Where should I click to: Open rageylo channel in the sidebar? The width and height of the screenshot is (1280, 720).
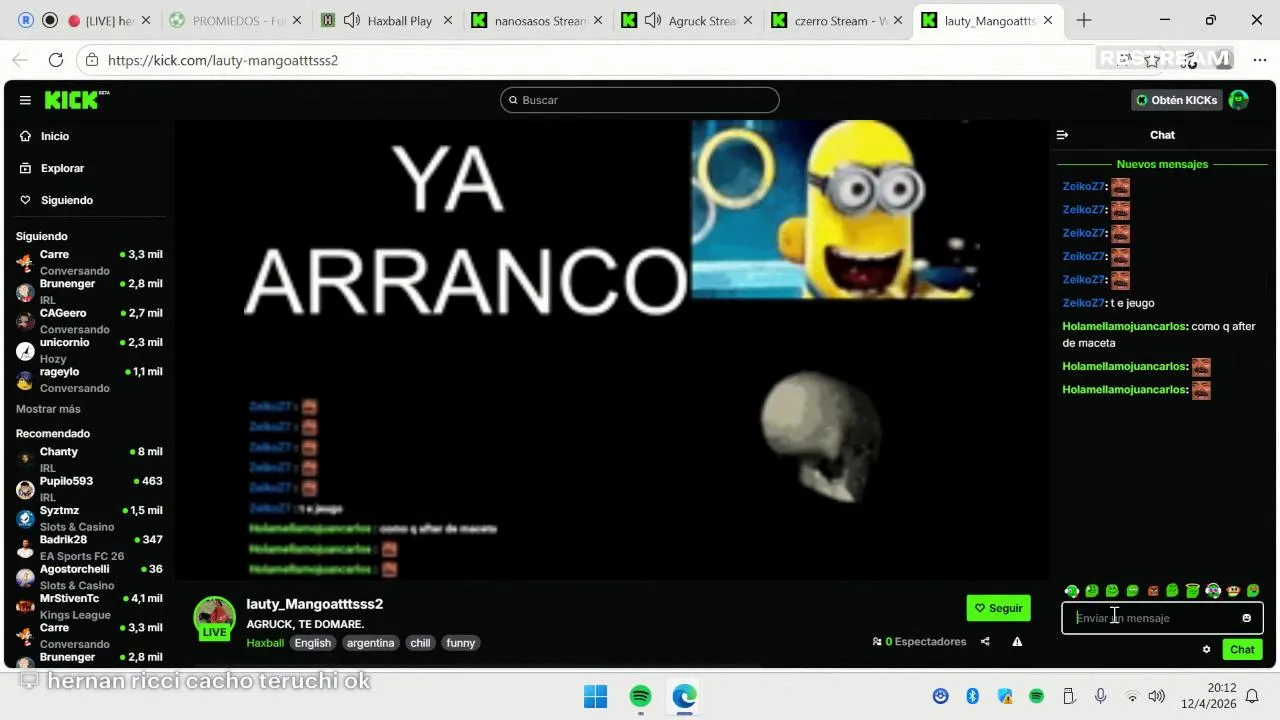tap(89, 380)
